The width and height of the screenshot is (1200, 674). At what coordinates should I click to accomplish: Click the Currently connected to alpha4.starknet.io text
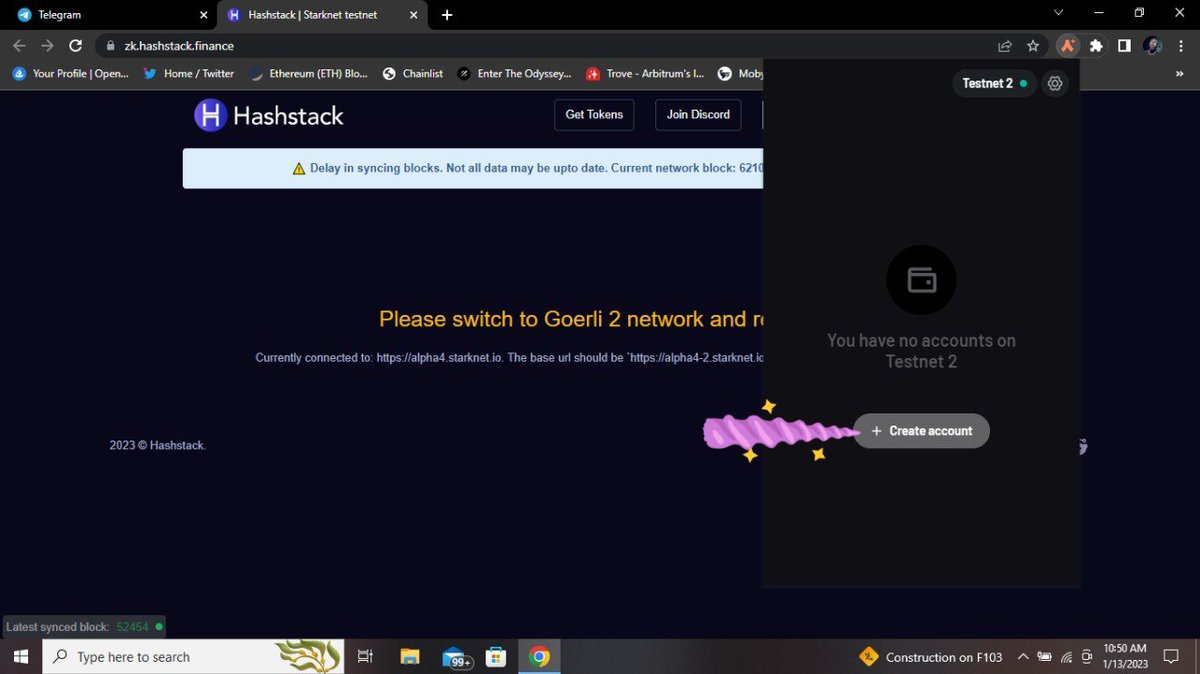[x=509, y=358]
